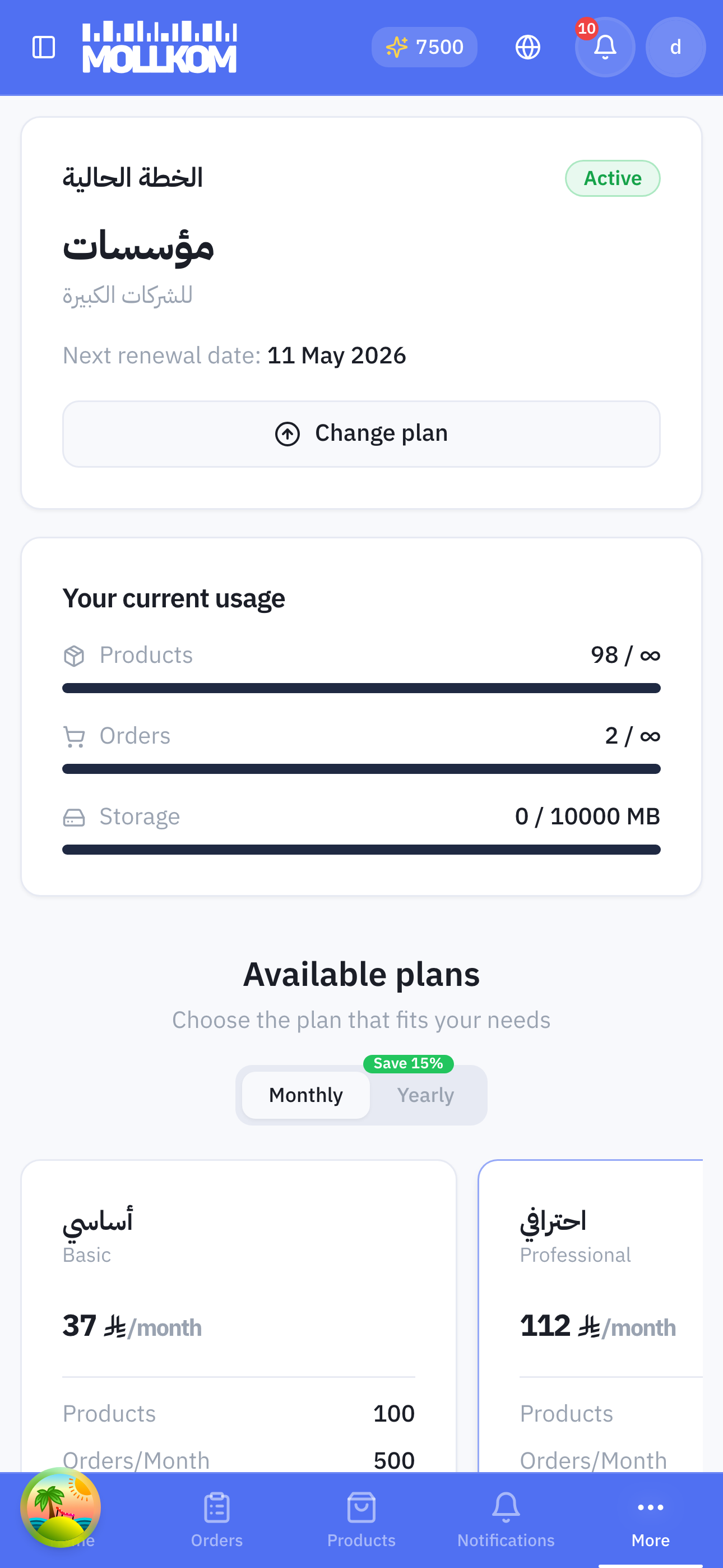
Task: Switch to Yearly billing
Action: pyautogui.click(x=425, y=1095)
